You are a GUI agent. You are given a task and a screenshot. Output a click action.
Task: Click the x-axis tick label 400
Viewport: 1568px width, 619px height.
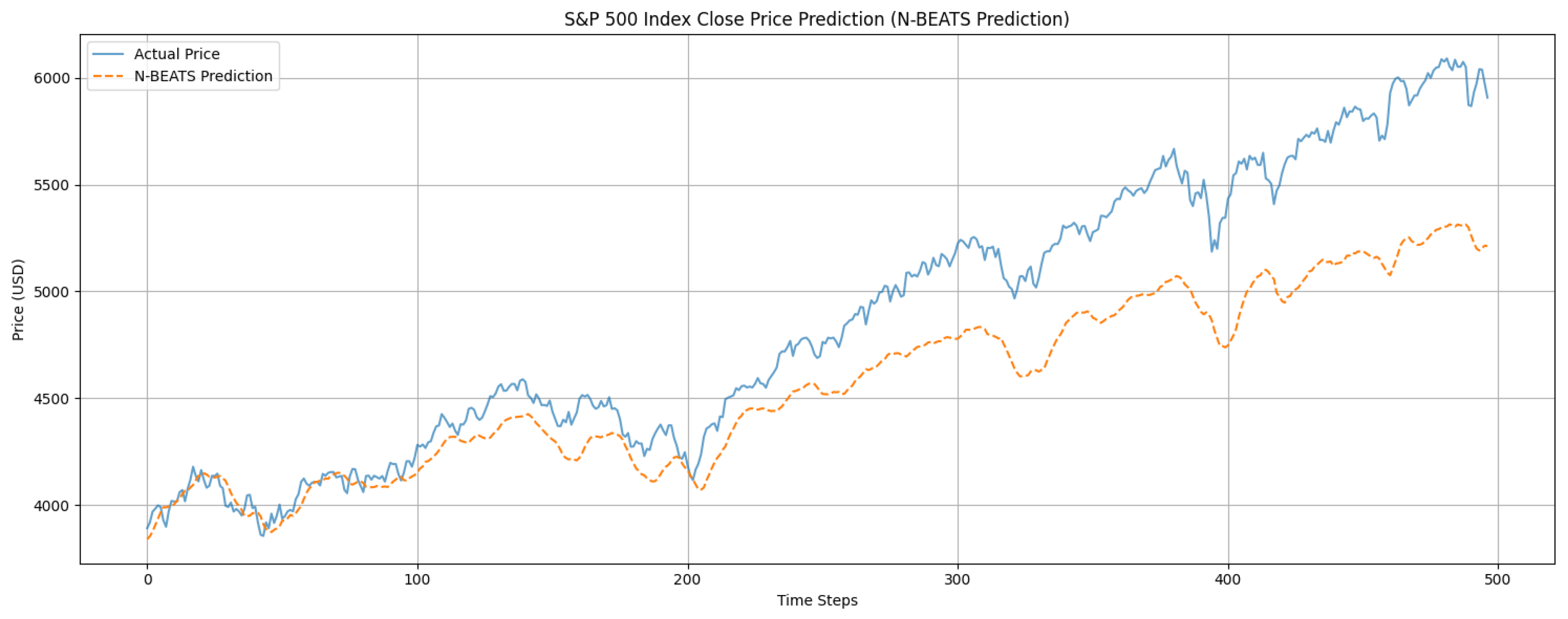[1228, 580]
